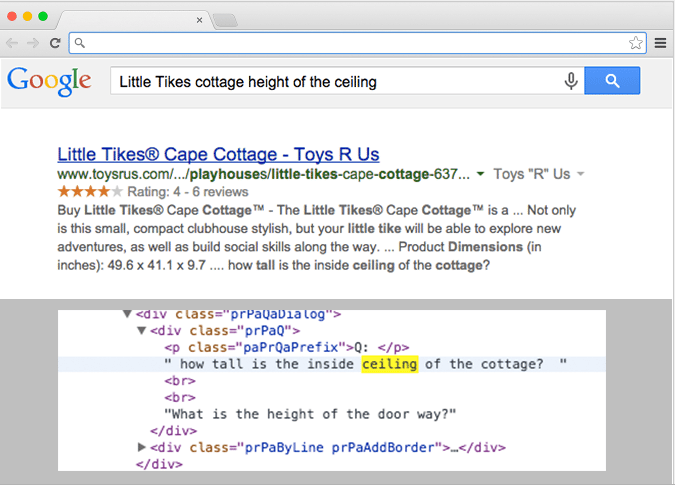Open green dropdown arrow after toysrus URL
Image resolution: width=675 pixels, height=485 pixels.
pyautogui.click(x=480, y=174)
